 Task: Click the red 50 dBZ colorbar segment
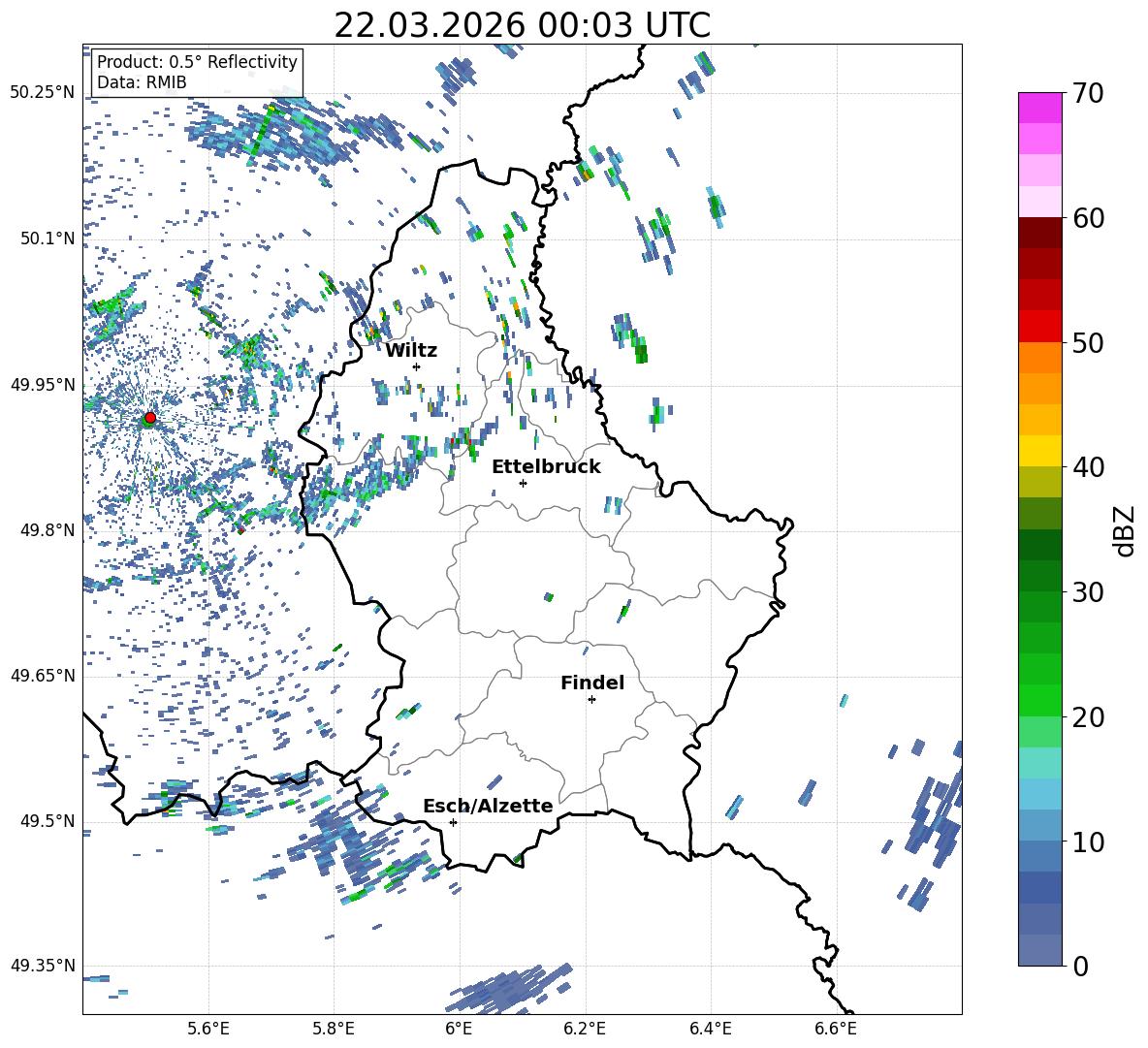point(1039,327)
